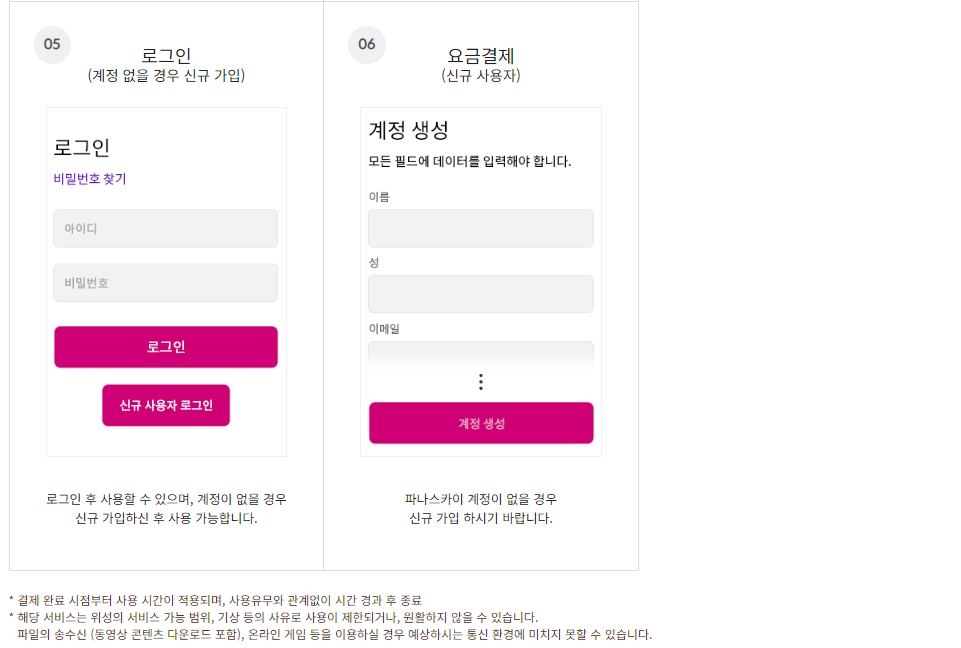The height and width of the screenshot is (648, 961).
Task: Click the 파나스카이 signup notice text
Action: (x=481, y=508)
